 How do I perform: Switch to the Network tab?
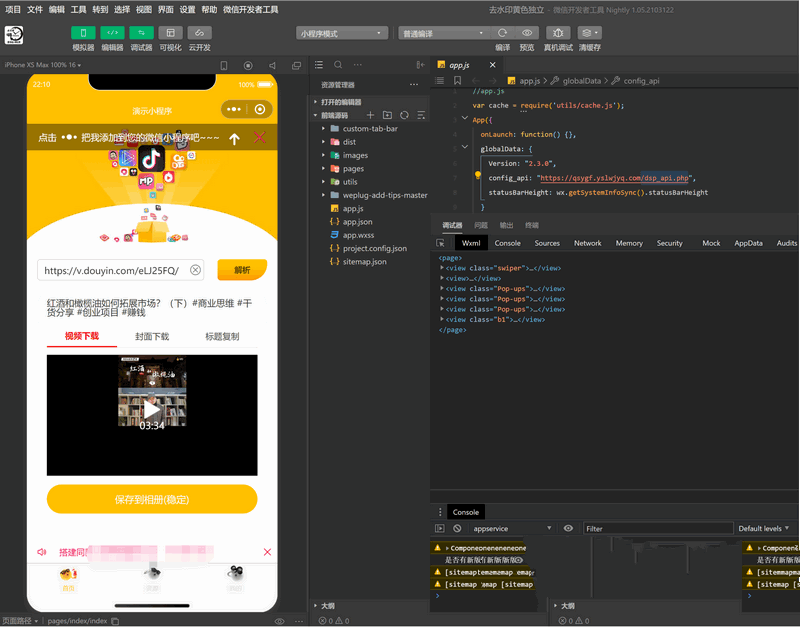point(587,243)
